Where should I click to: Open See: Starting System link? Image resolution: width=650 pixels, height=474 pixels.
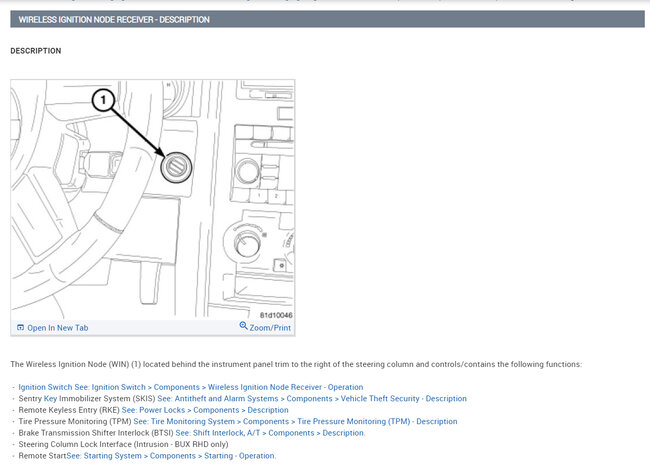tap(104, 456)
